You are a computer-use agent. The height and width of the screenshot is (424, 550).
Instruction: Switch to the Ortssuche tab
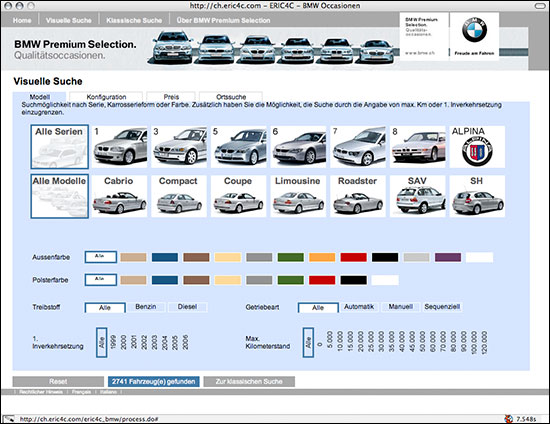point(231,97)
